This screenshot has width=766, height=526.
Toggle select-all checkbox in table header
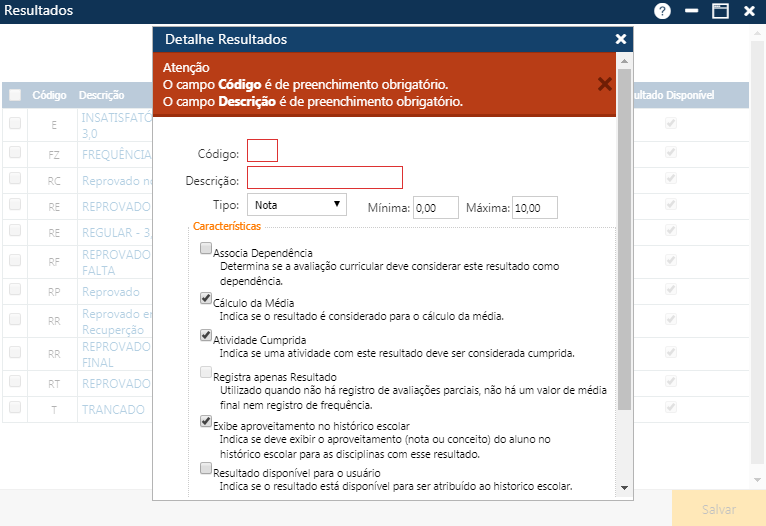click(x=15, y=95)
